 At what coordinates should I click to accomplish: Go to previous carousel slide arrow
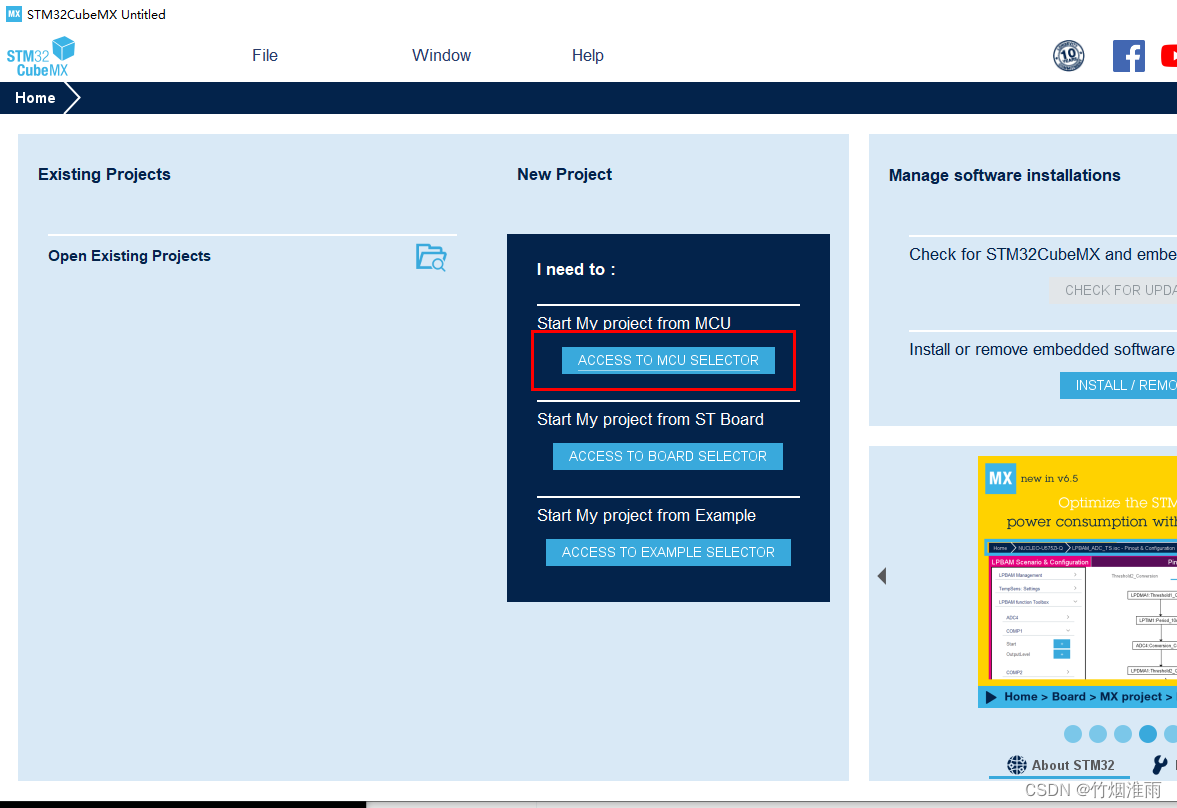pos(882,576)
